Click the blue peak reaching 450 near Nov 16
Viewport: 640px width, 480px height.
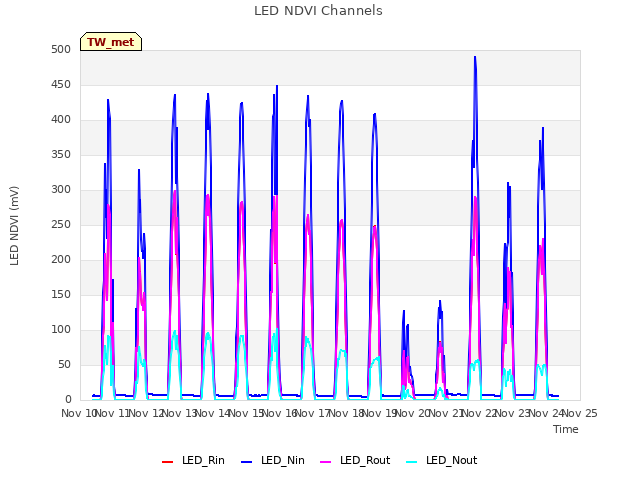[x=277, y=86]
